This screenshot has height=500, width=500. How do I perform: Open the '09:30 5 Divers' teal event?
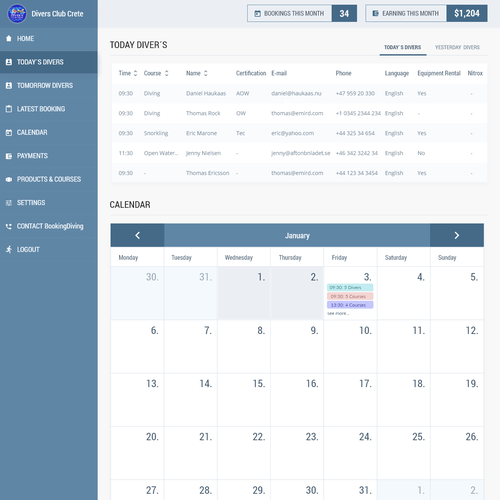(350, 287)
